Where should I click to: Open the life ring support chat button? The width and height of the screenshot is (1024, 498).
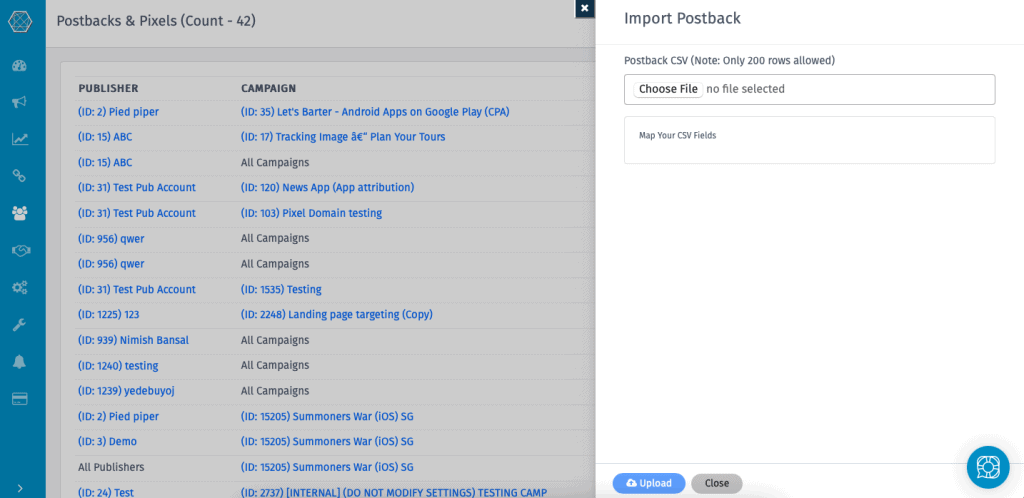(988, 467)
